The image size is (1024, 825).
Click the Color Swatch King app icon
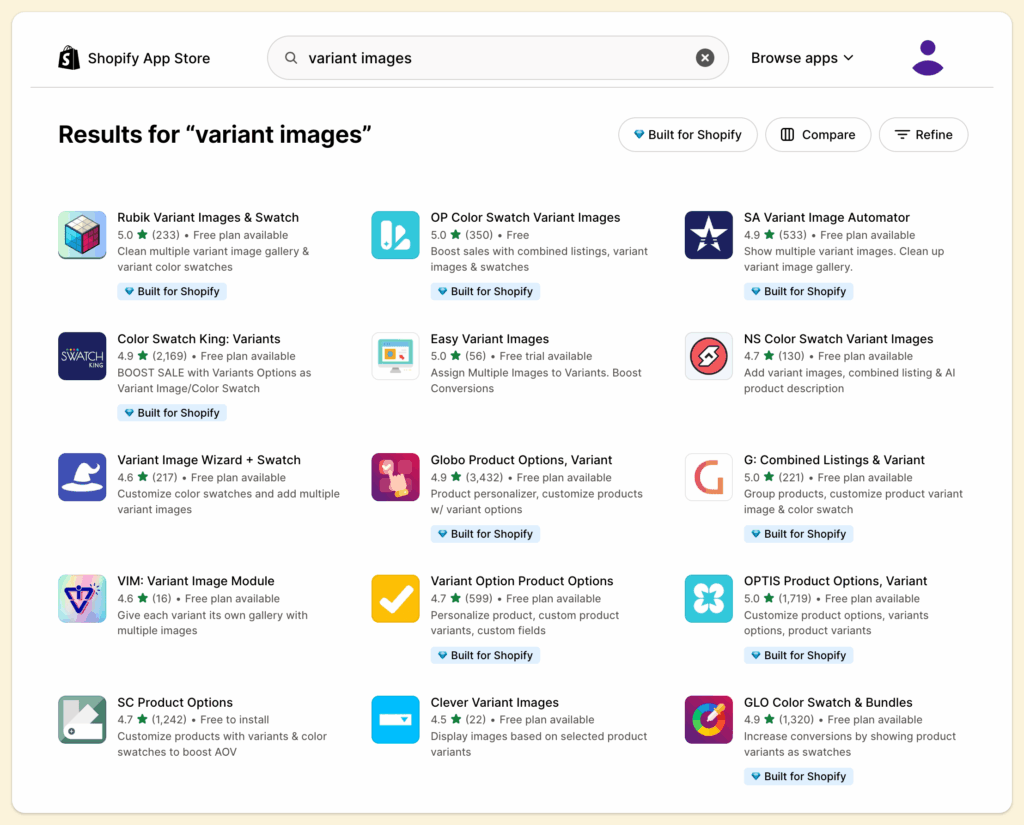[82, 356]
